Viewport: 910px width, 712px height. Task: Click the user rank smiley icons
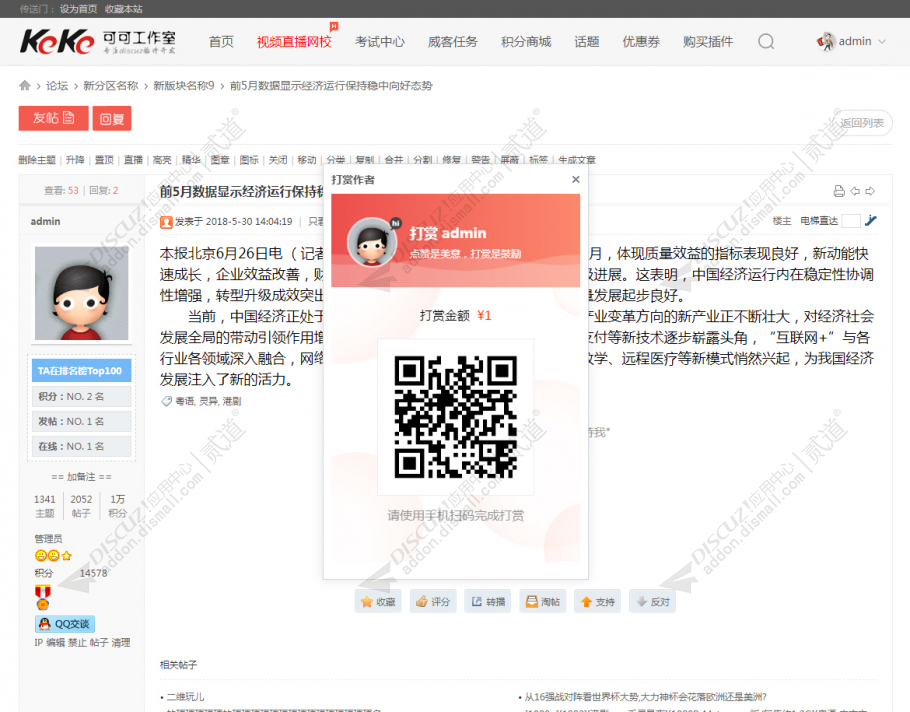coord(53,555)
